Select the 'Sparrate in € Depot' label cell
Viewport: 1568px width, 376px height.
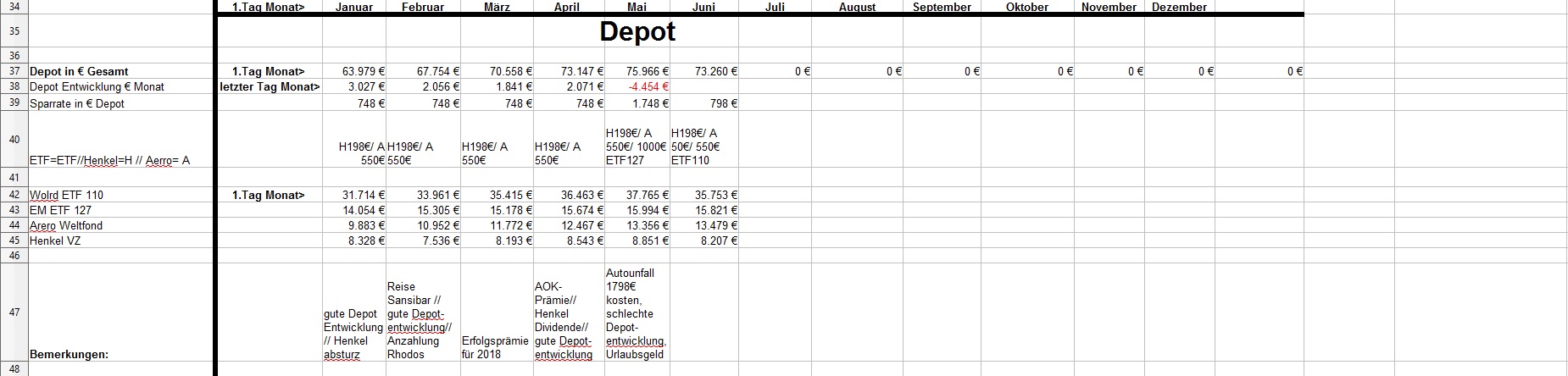[120, 103]
